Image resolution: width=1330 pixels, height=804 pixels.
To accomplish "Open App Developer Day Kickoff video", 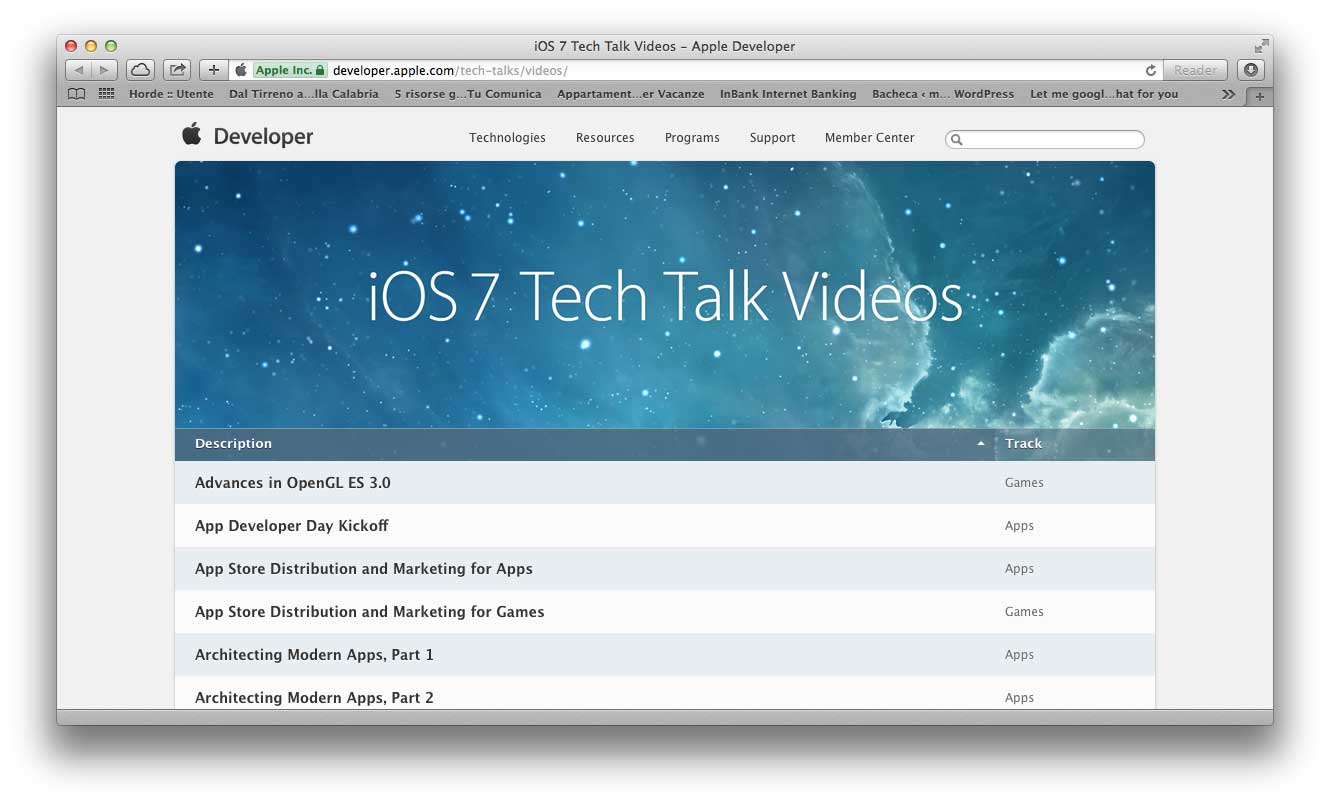I will pos(292,526).
